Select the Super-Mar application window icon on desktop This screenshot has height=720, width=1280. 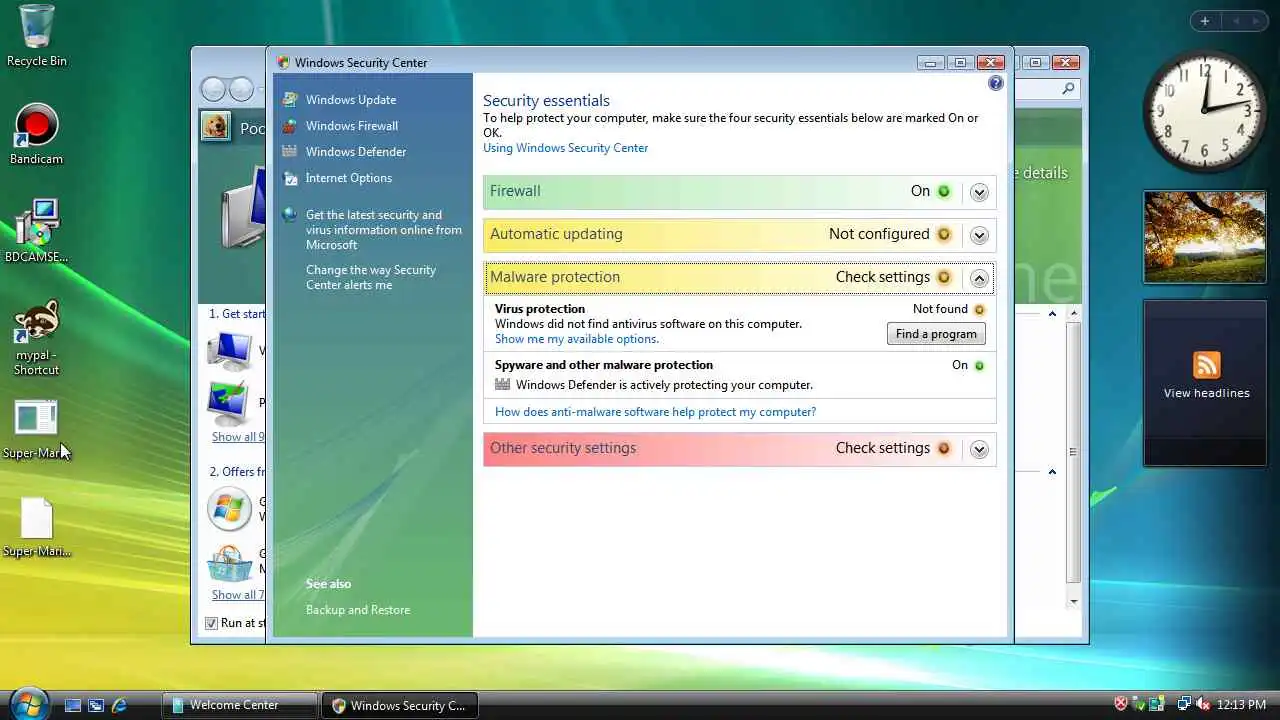point(37,419)
